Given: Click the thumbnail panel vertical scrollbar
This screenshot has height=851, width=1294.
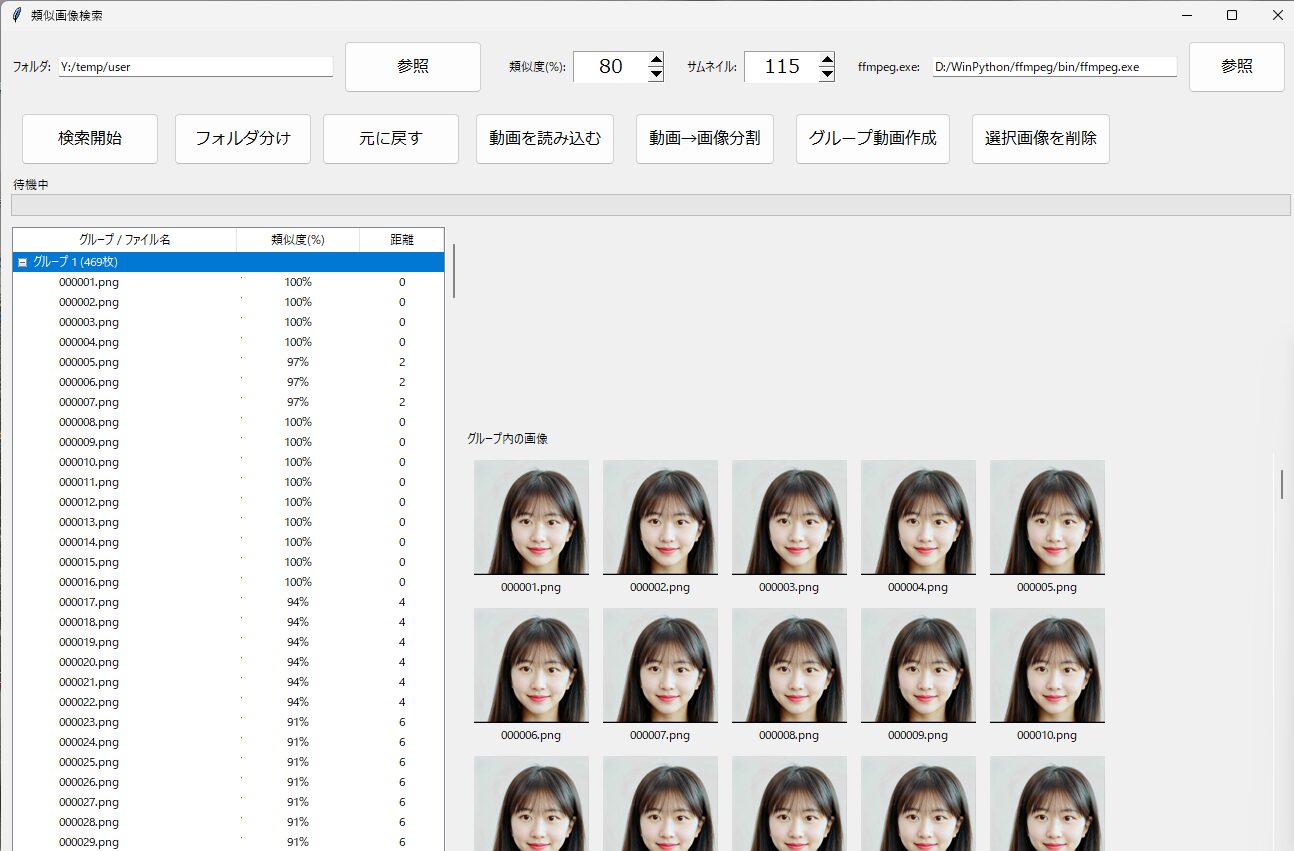Looking at the screenshot, I should 1281,483.
